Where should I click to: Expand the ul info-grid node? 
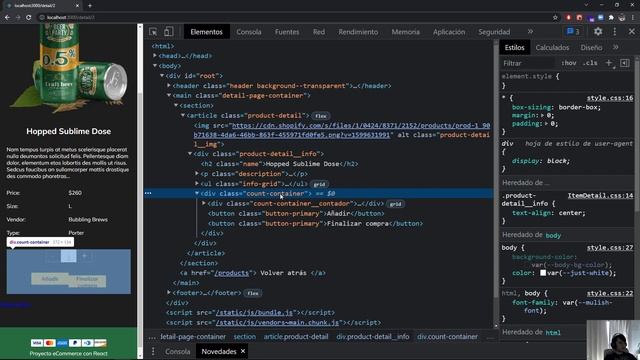tap(197, 184)
